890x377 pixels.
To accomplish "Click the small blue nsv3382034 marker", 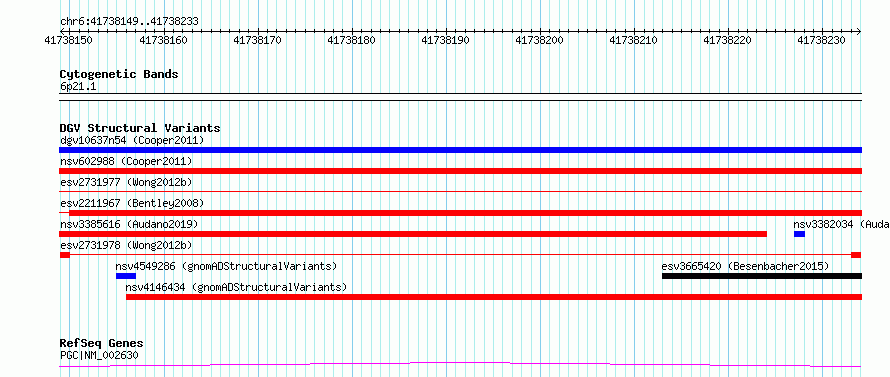I will pos(799,234).
